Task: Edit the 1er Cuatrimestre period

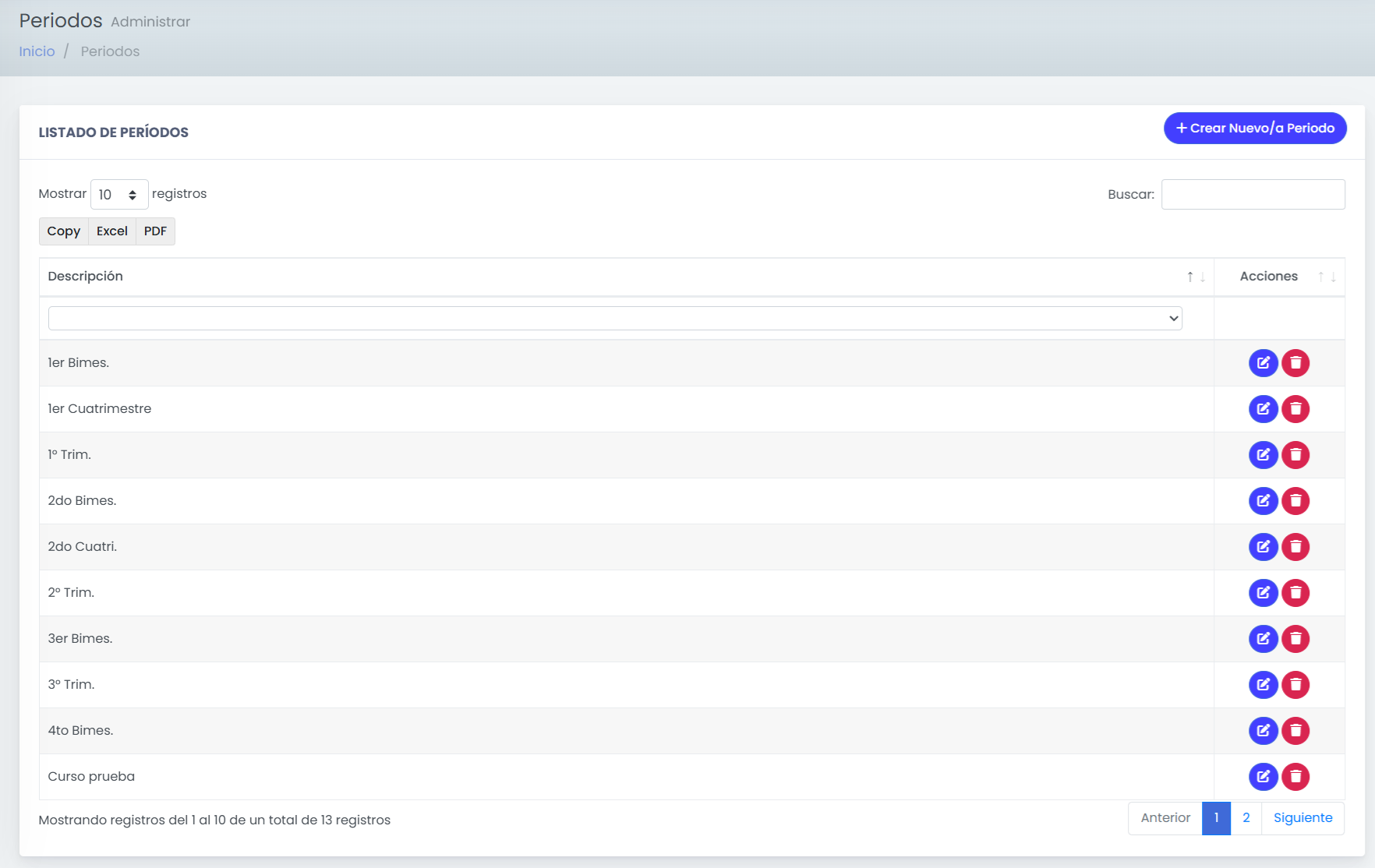Action: 1263,409
